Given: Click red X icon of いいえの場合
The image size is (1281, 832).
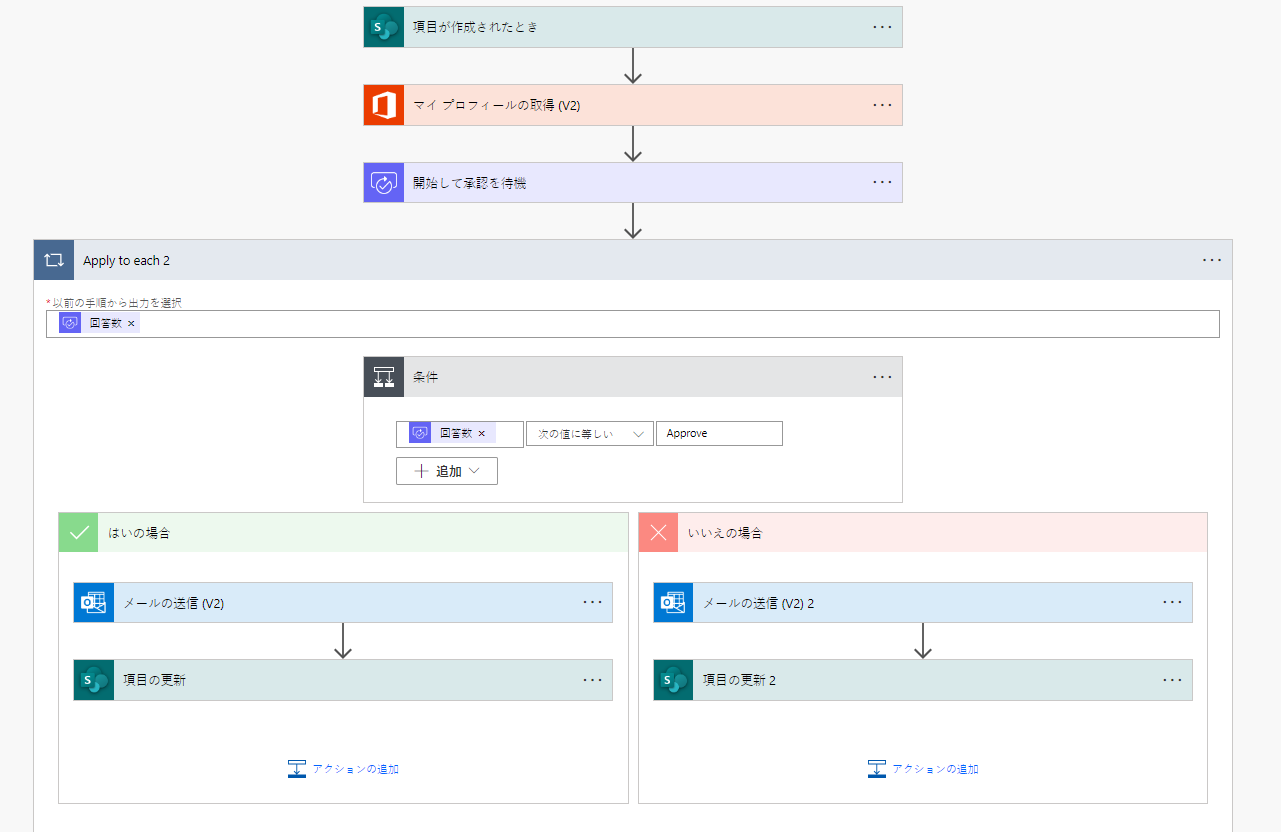Looking at the screenshot, I should (x=658, y=533).
